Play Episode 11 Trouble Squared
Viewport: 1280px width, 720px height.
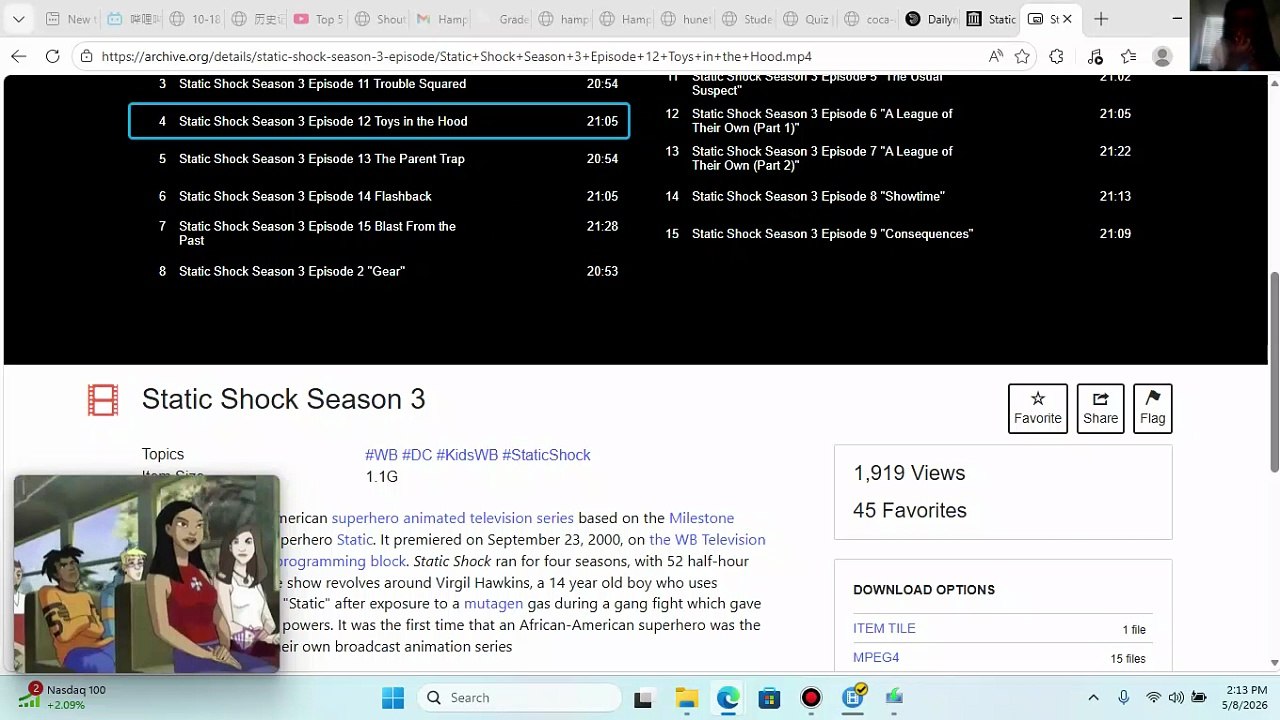[379, 84]
